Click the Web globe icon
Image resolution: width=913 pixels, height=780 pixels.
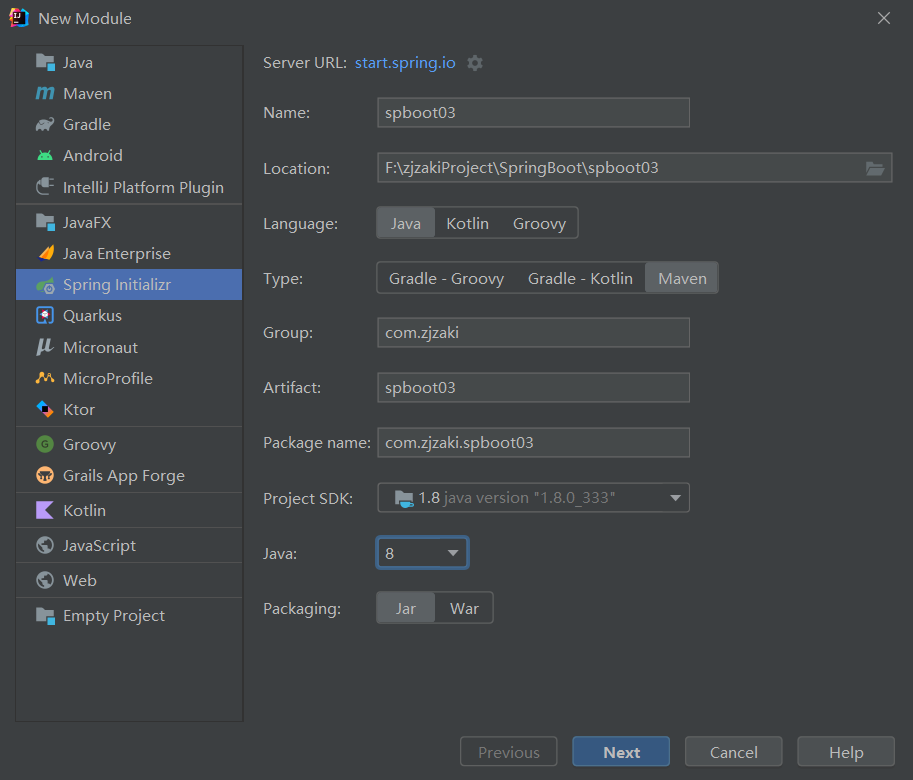tap(45, 580)
